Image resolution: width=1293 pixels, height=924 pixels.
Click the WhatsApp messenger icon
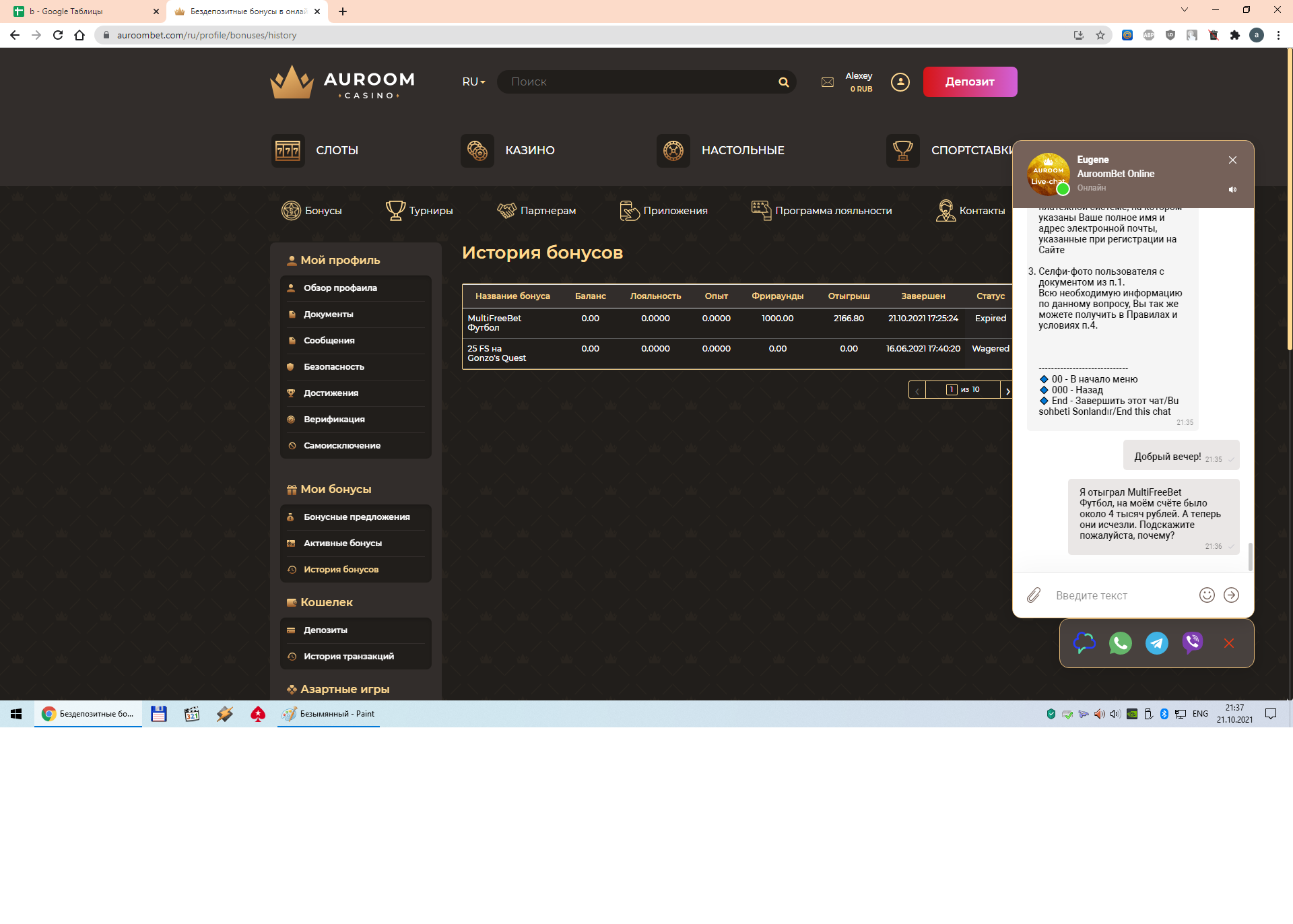(1120, 643)
